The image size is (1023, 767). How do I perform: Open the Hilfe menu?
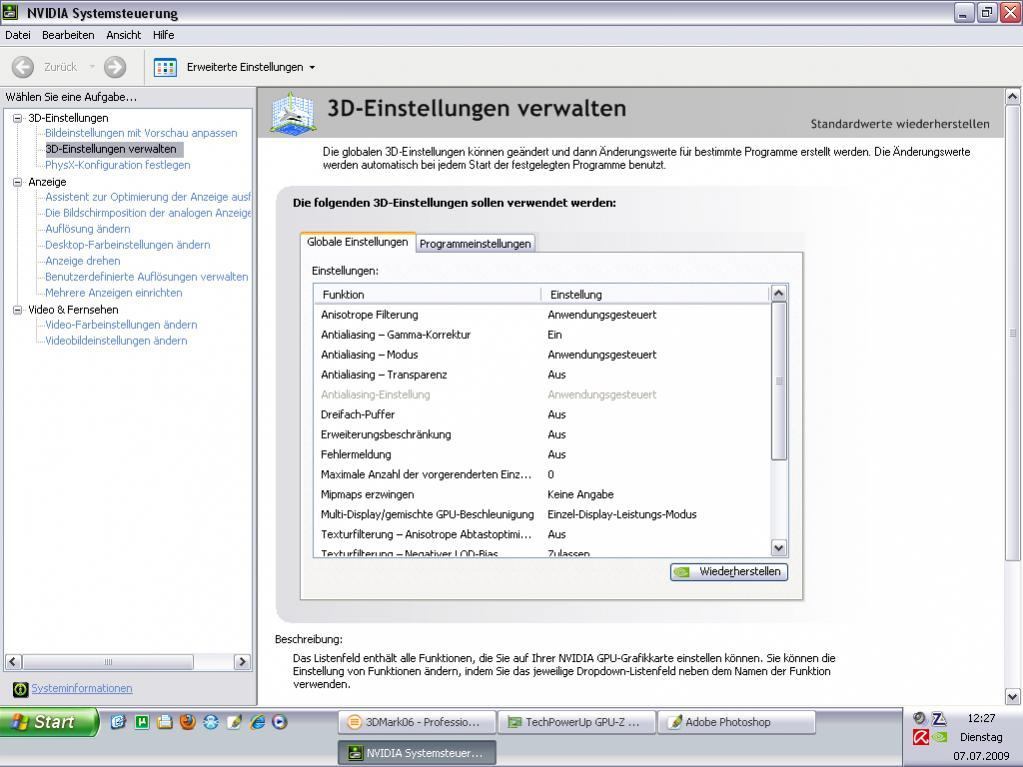[164, 35]
